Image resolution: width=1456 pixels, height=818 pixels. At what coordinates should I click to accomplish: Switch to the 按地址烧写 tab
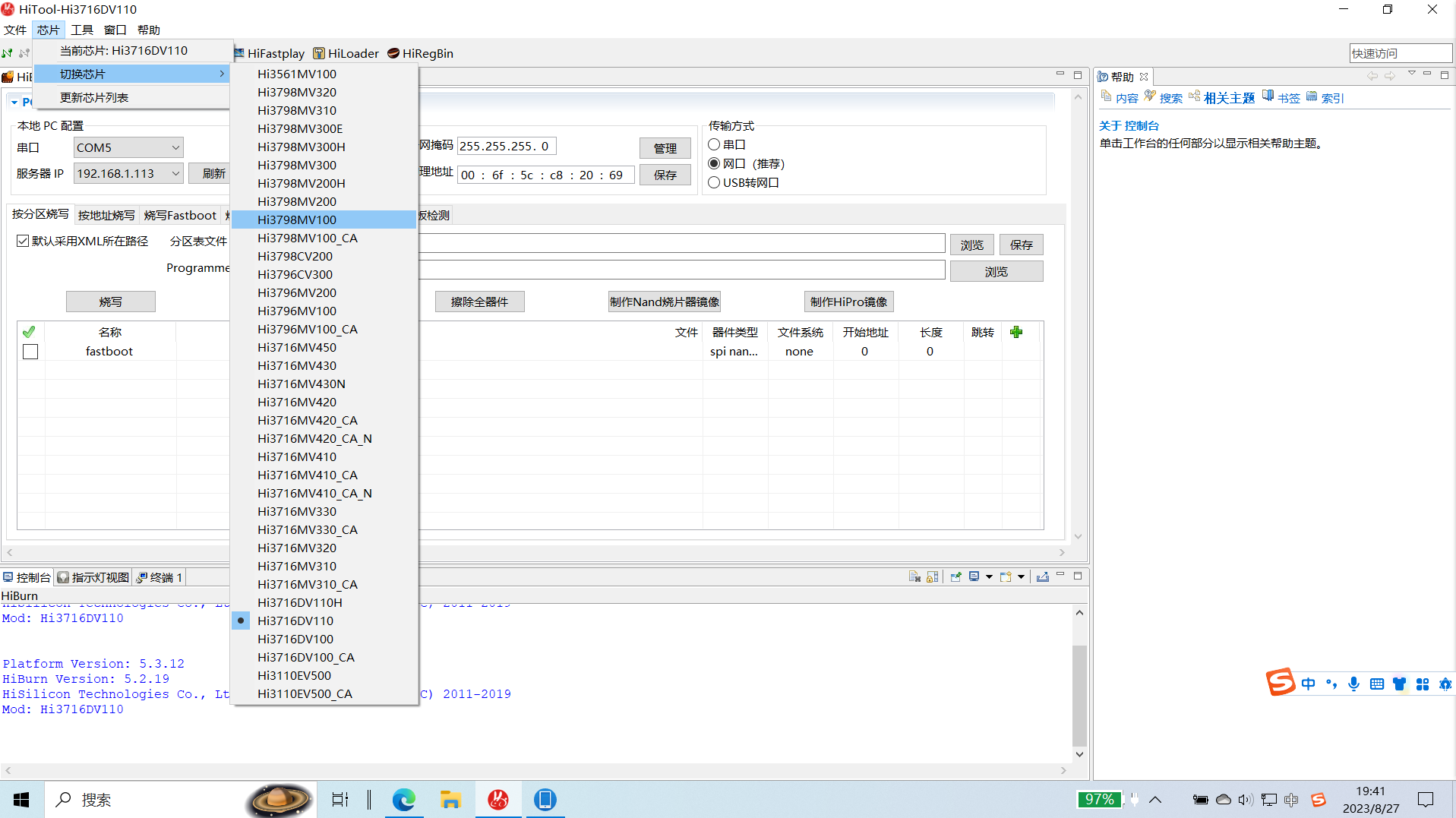click(106, 215)
